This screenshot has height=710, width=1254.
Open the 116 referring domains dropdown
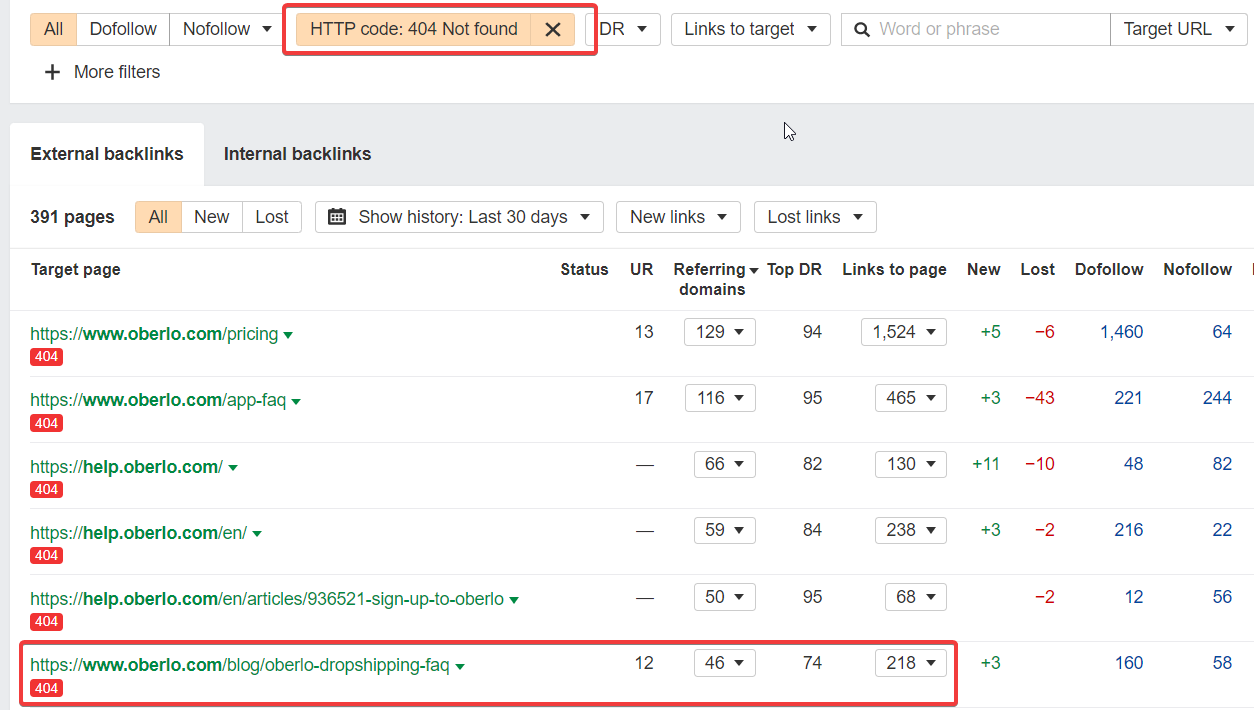pos(720,398)
